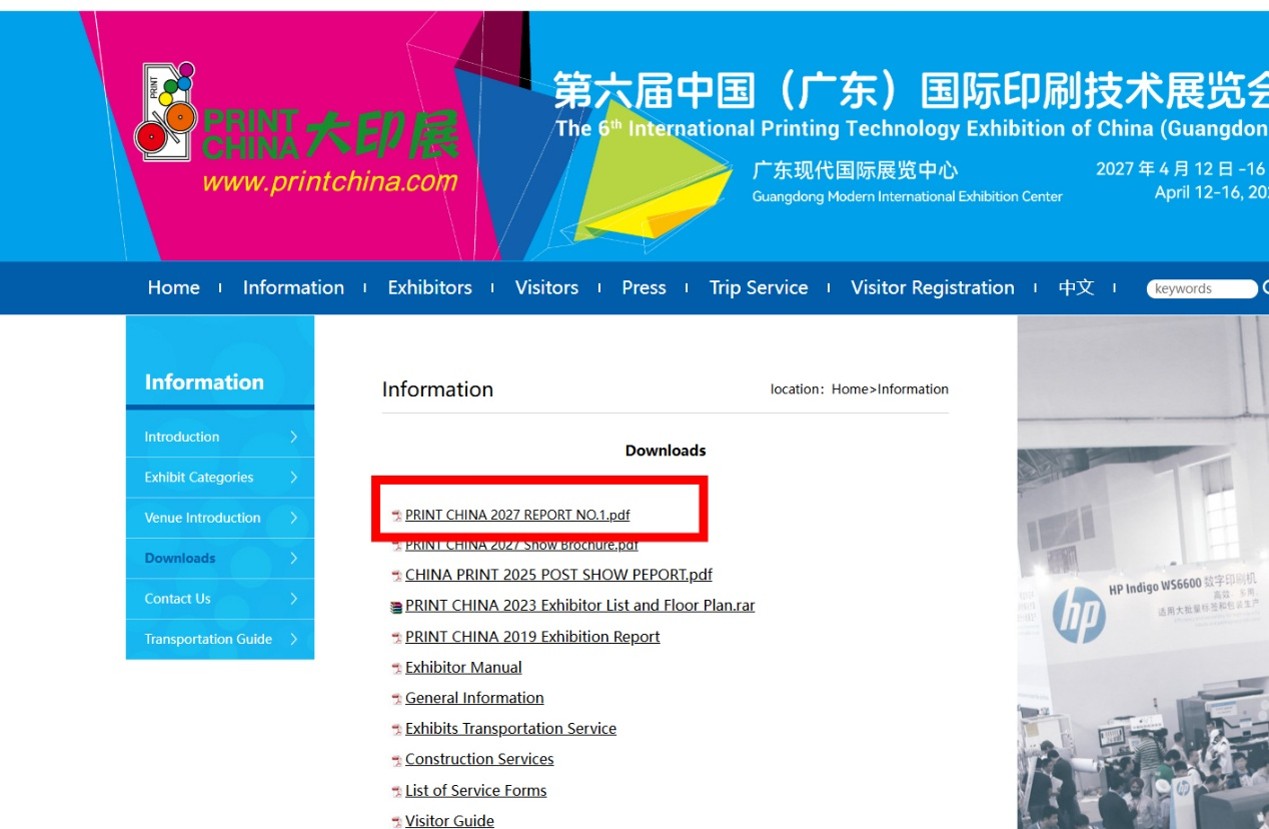Click the file icon beside Construction Services
Viewport: 1269px width, 829px height.
pos(397,761)
